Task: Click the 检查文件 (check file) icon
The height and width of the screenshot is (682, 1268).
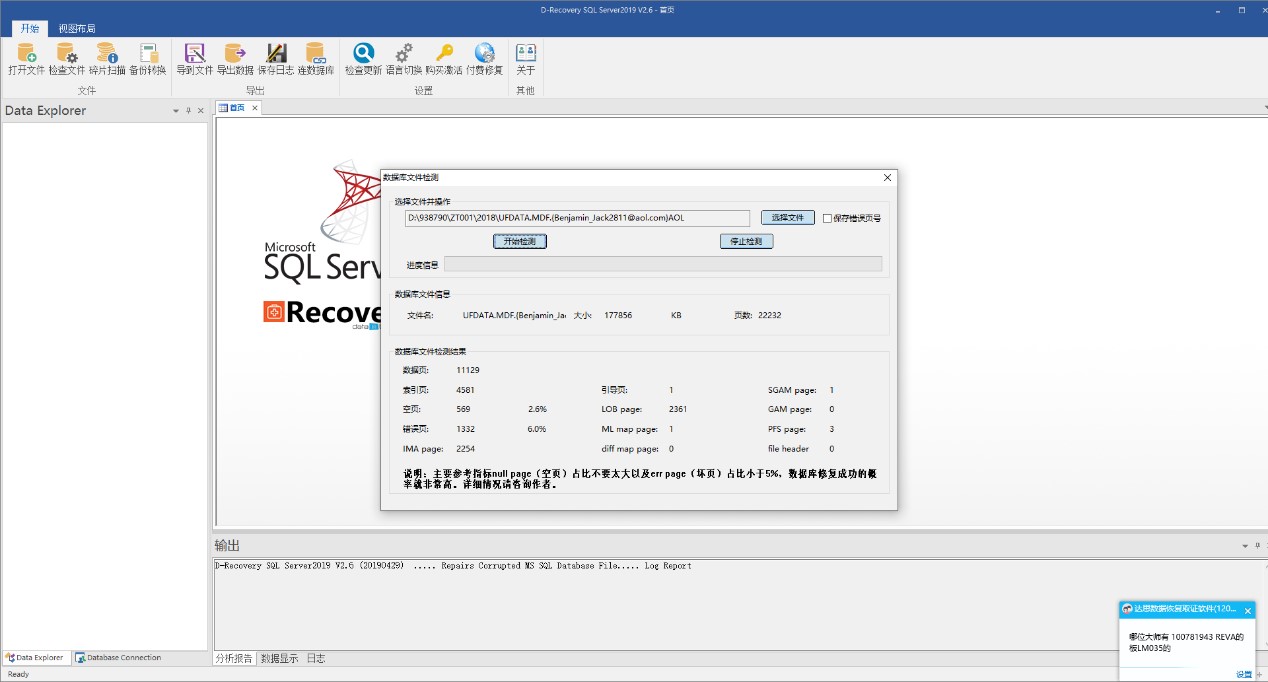Action: (x=67, y=60)
